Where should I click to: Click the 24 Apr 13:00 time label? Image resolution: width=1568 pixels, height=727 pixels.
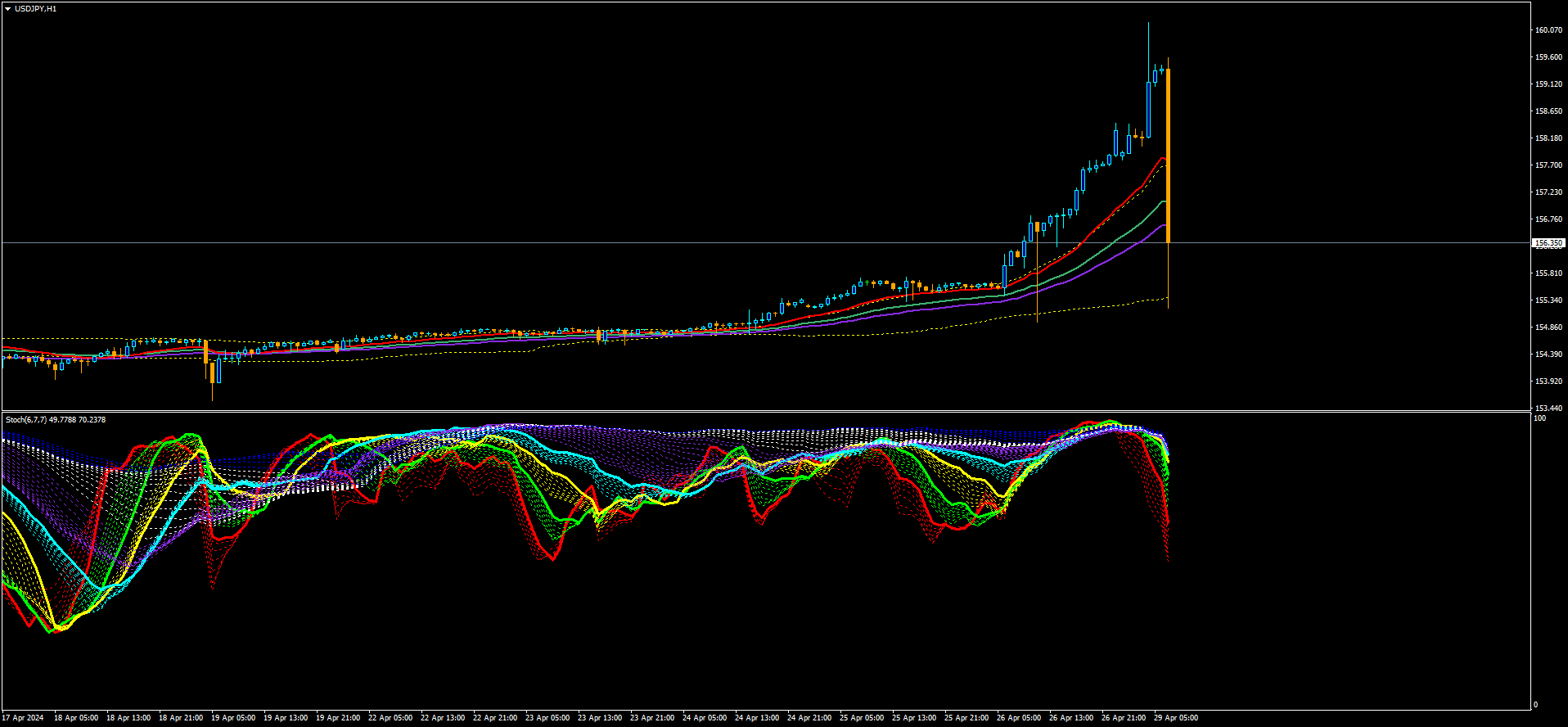point(757,718)
